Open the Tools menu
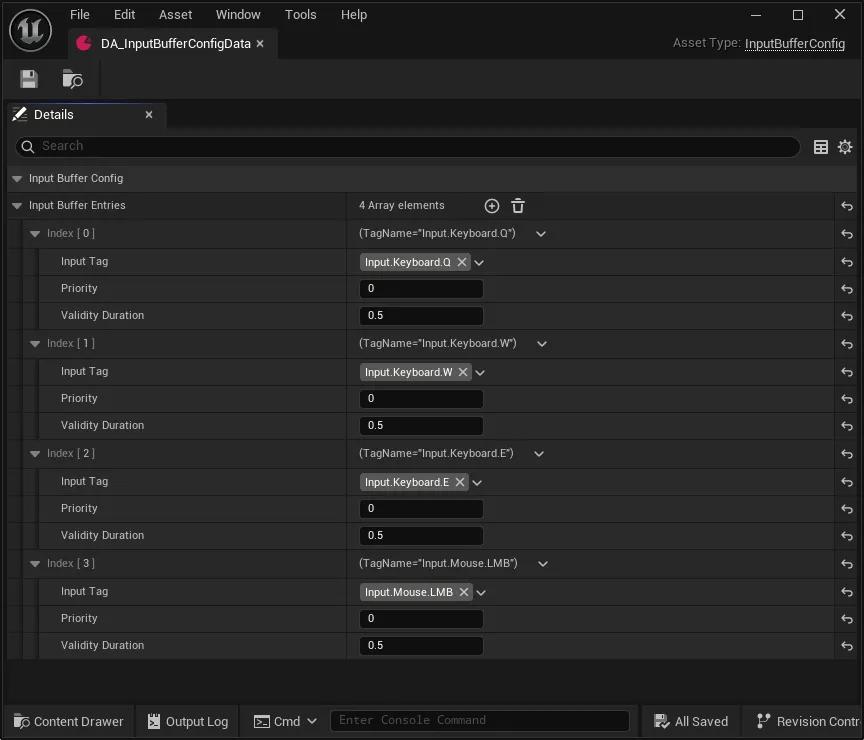The image size is (864, 740). coord(301,15)
